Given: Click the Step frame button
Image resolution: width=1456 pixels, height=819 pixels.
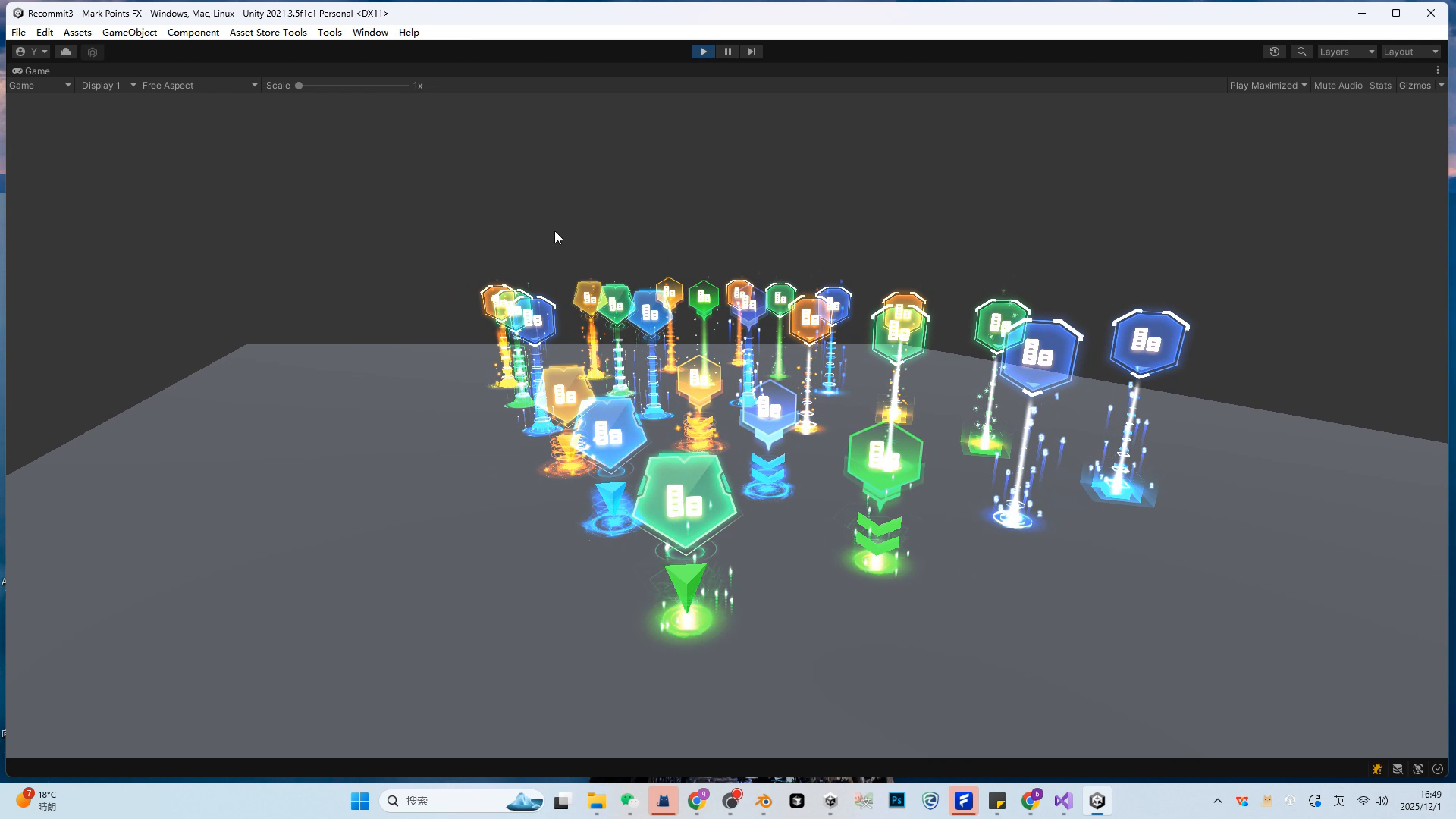Looking at the screenshot, I should [751, 52].
